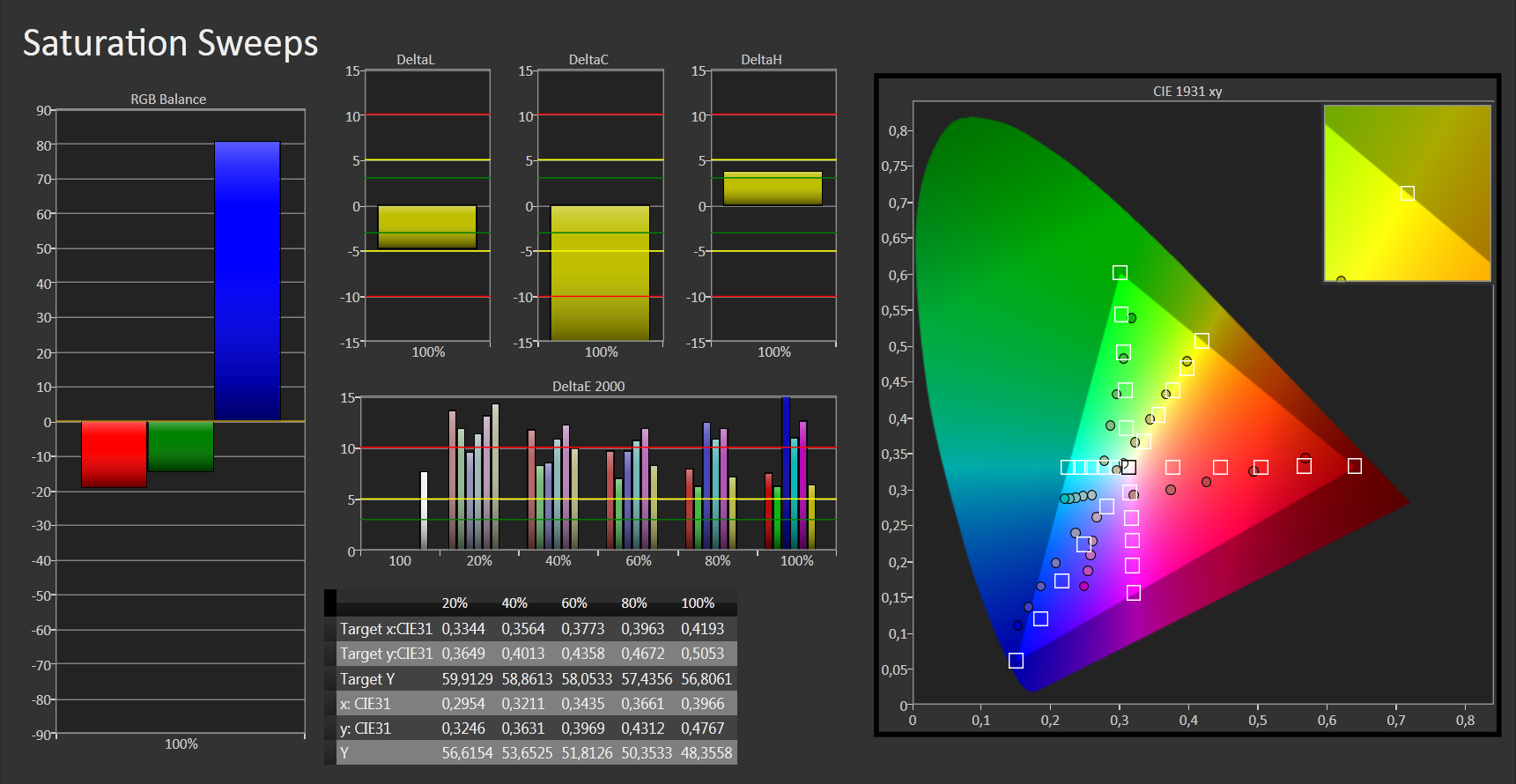Click the table cell showing 0,4358

tap(583, 654)
